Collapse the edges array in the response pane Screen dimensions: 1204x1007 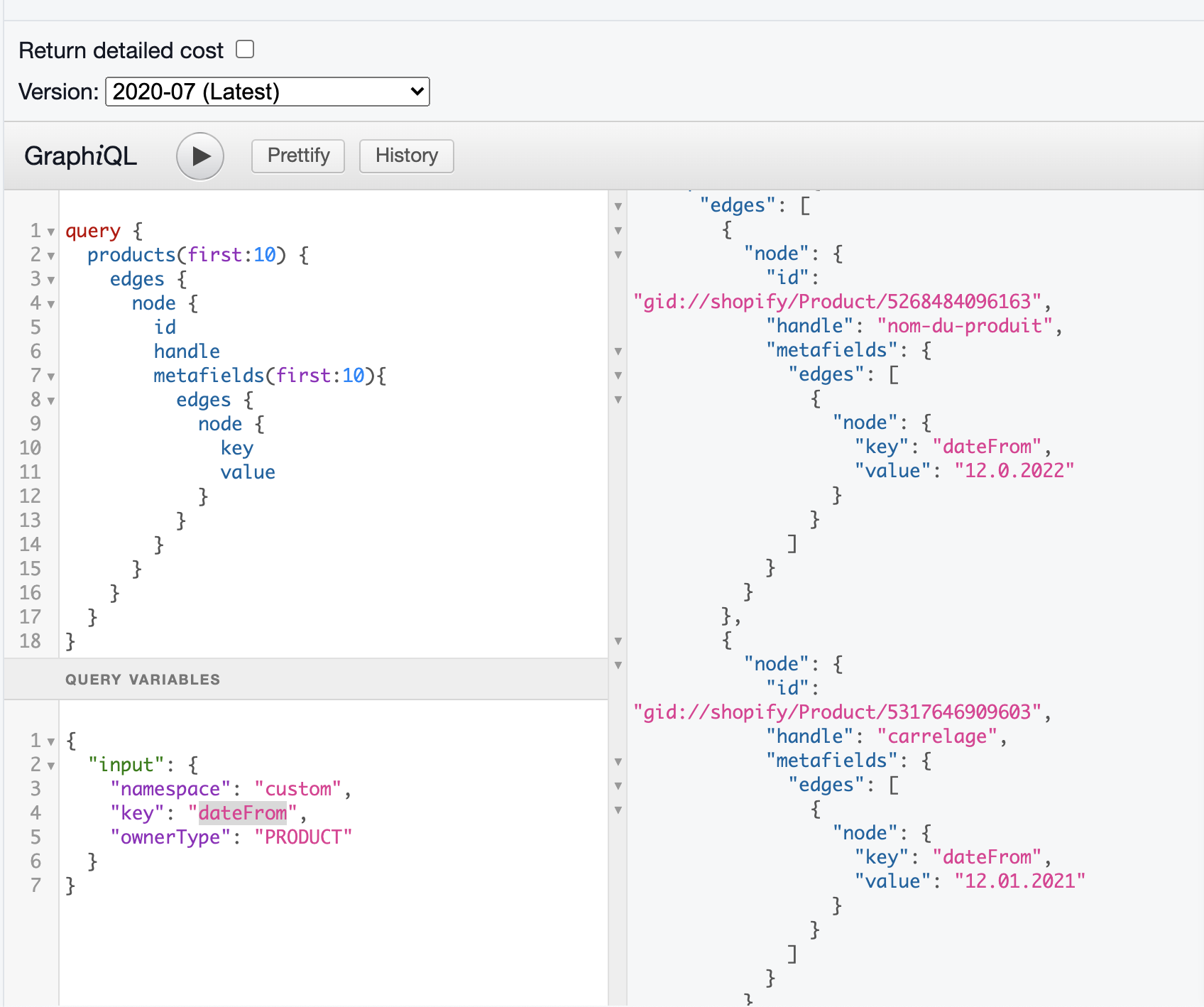pyautogui.click(x=618, y=206)
